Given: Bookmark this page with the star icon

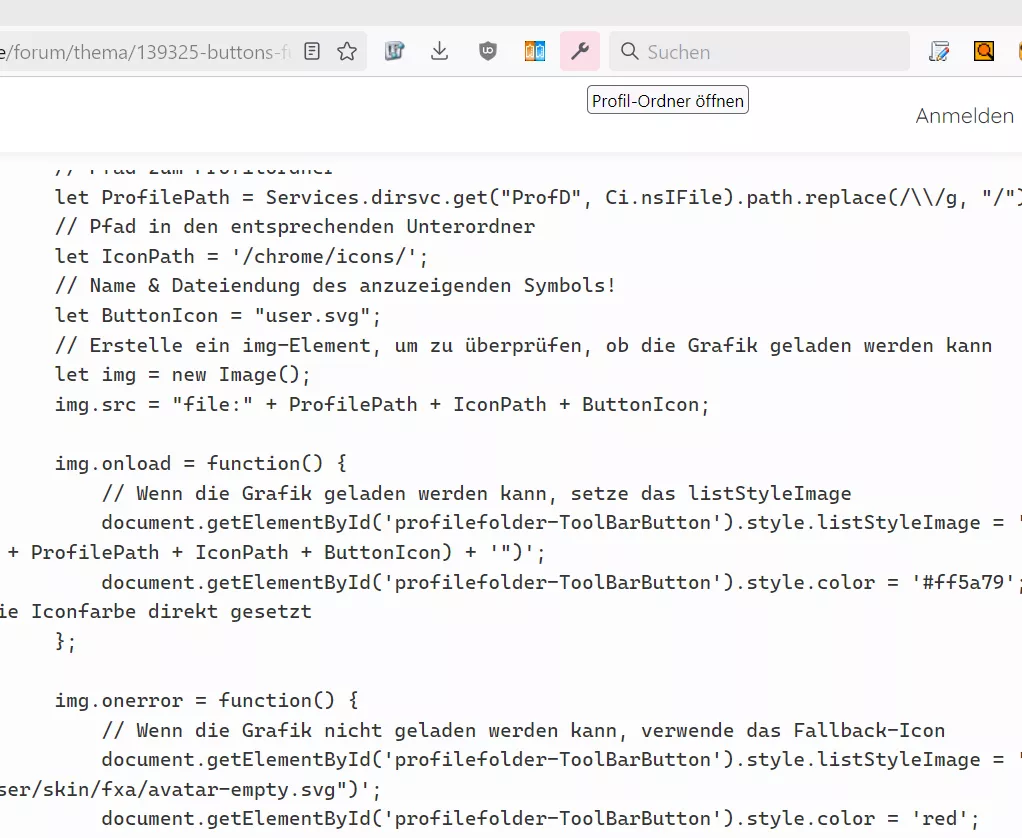Looking at the screenshot, I should coord(347,51).
